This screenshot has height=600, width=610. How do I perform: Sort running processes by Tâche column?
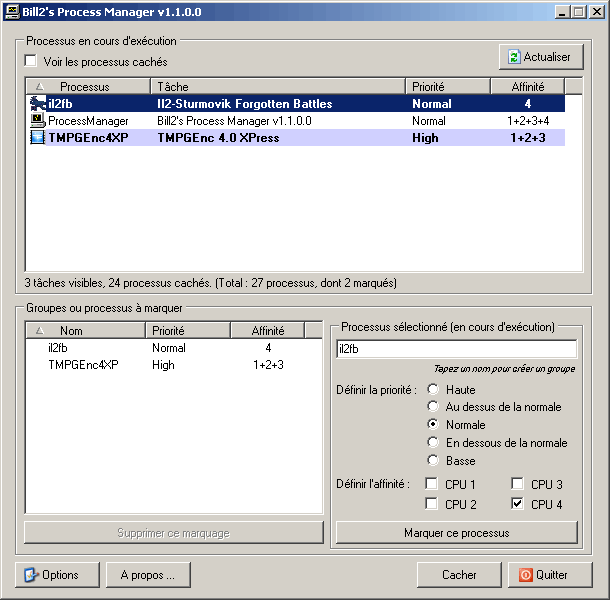pyautogui.click(x=278, y=86)
